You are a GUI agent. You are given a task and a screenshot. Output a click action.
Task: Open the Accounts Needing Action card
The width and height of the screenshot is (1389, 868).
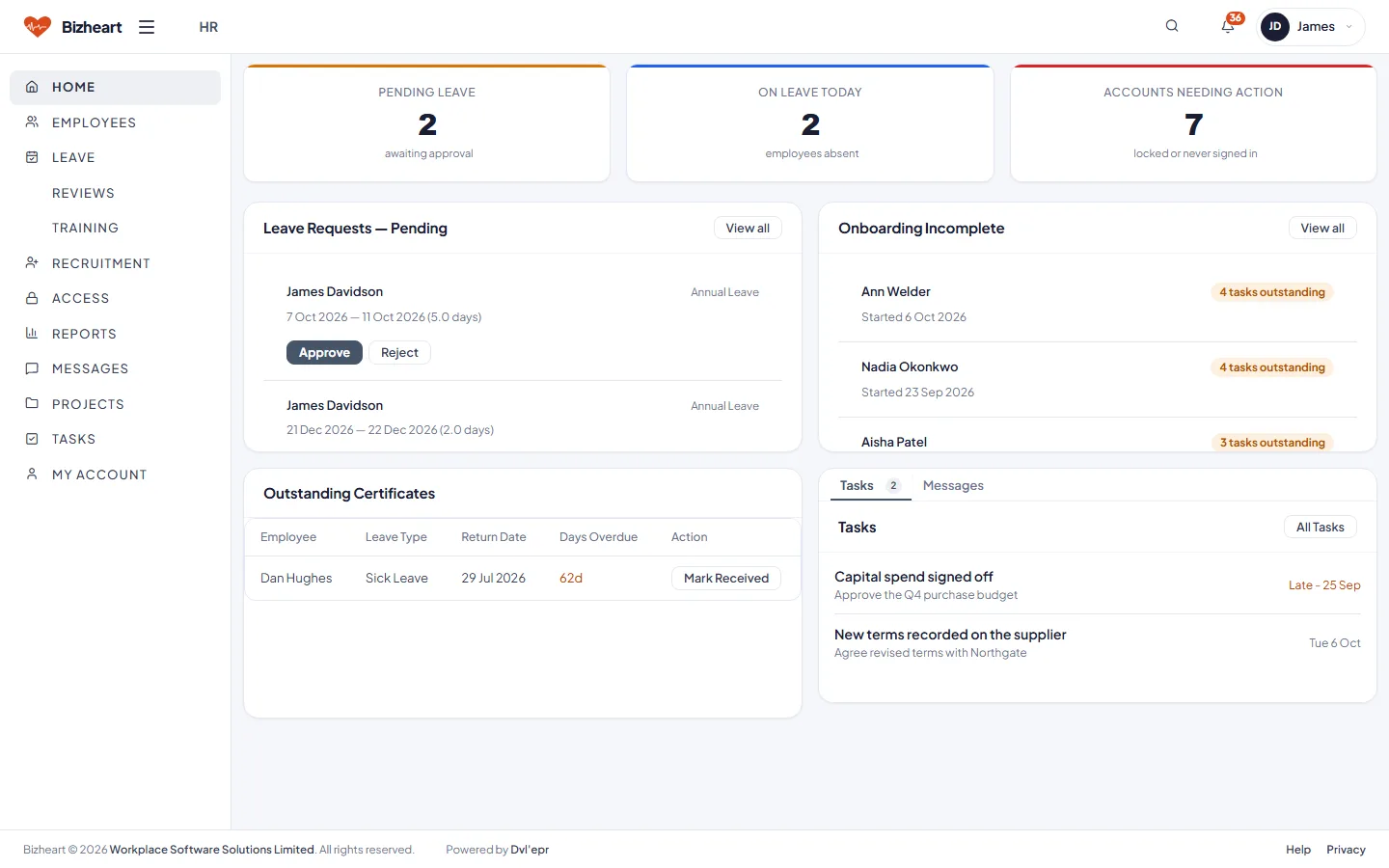1193,123
